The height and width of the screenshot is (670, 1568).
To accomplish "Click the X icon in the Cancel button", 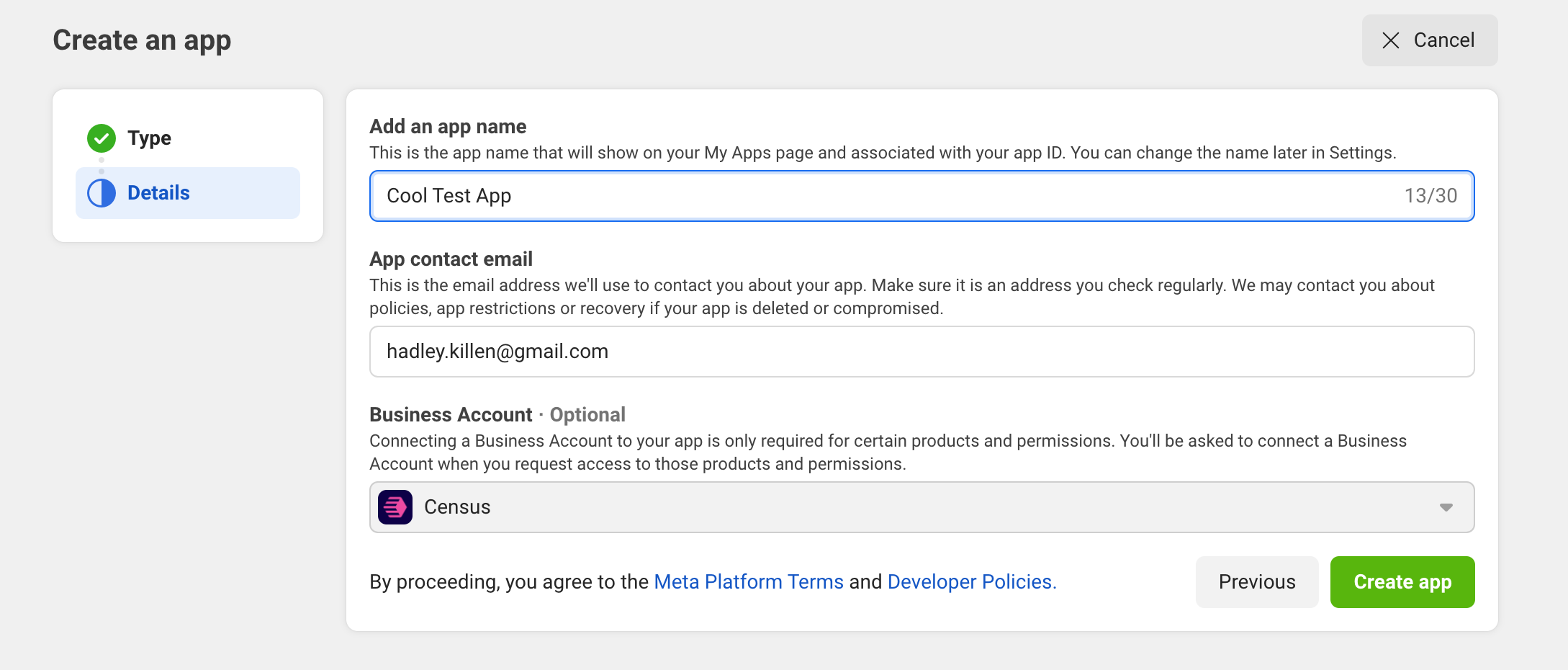I will [x=1390, y=40].
